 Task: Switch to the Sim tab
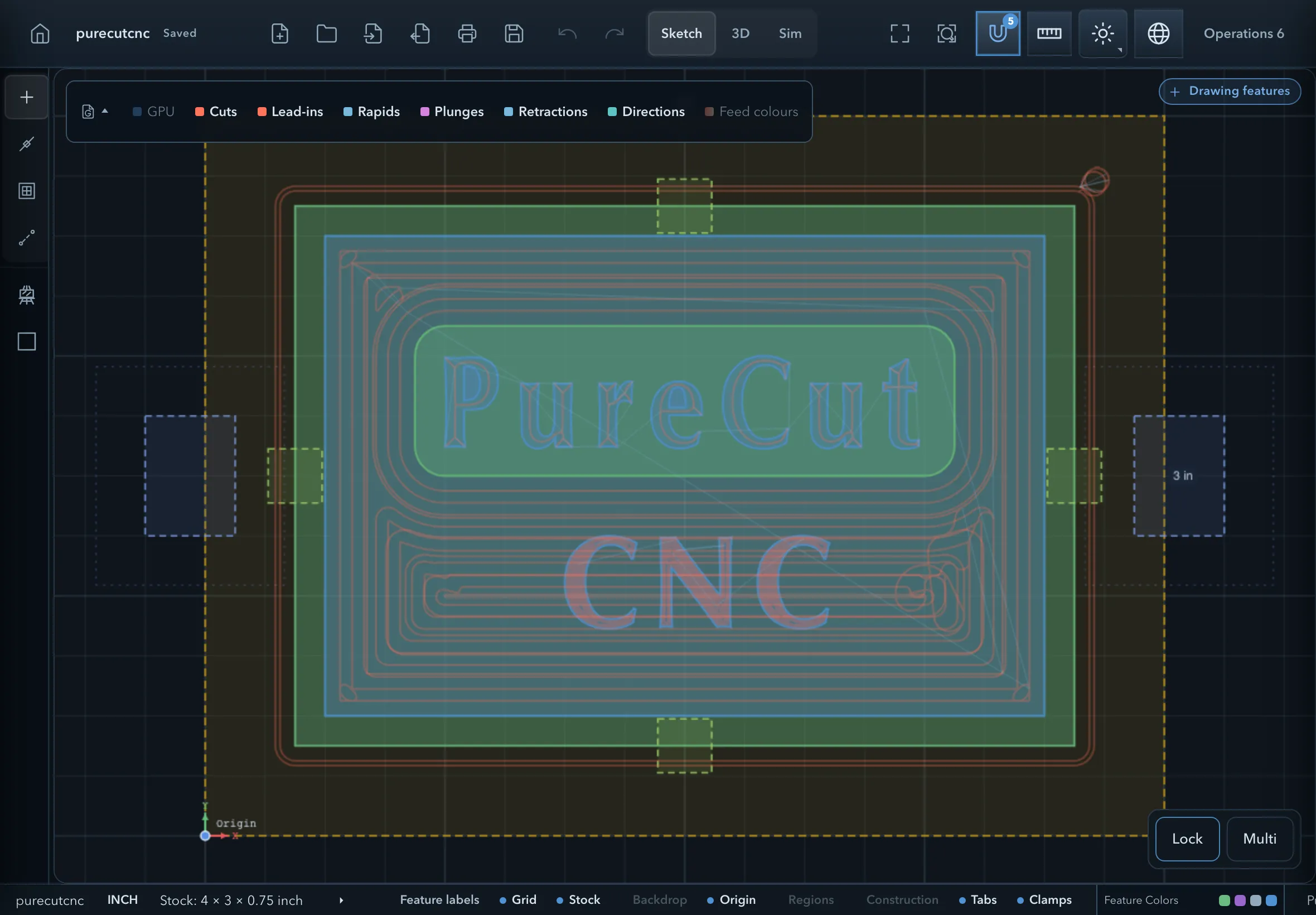coord(790,33)
